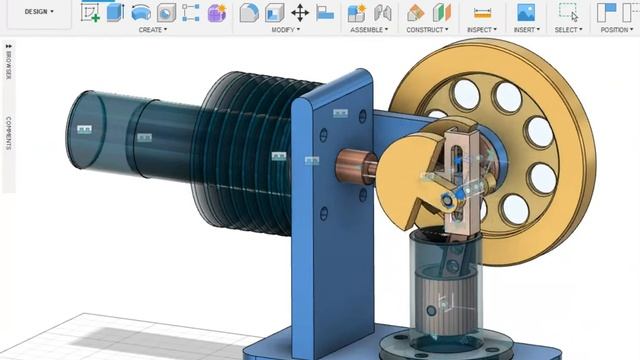Expand the MODIFY menu
This screenshot has width=640, height=360.
coord(286,30)
